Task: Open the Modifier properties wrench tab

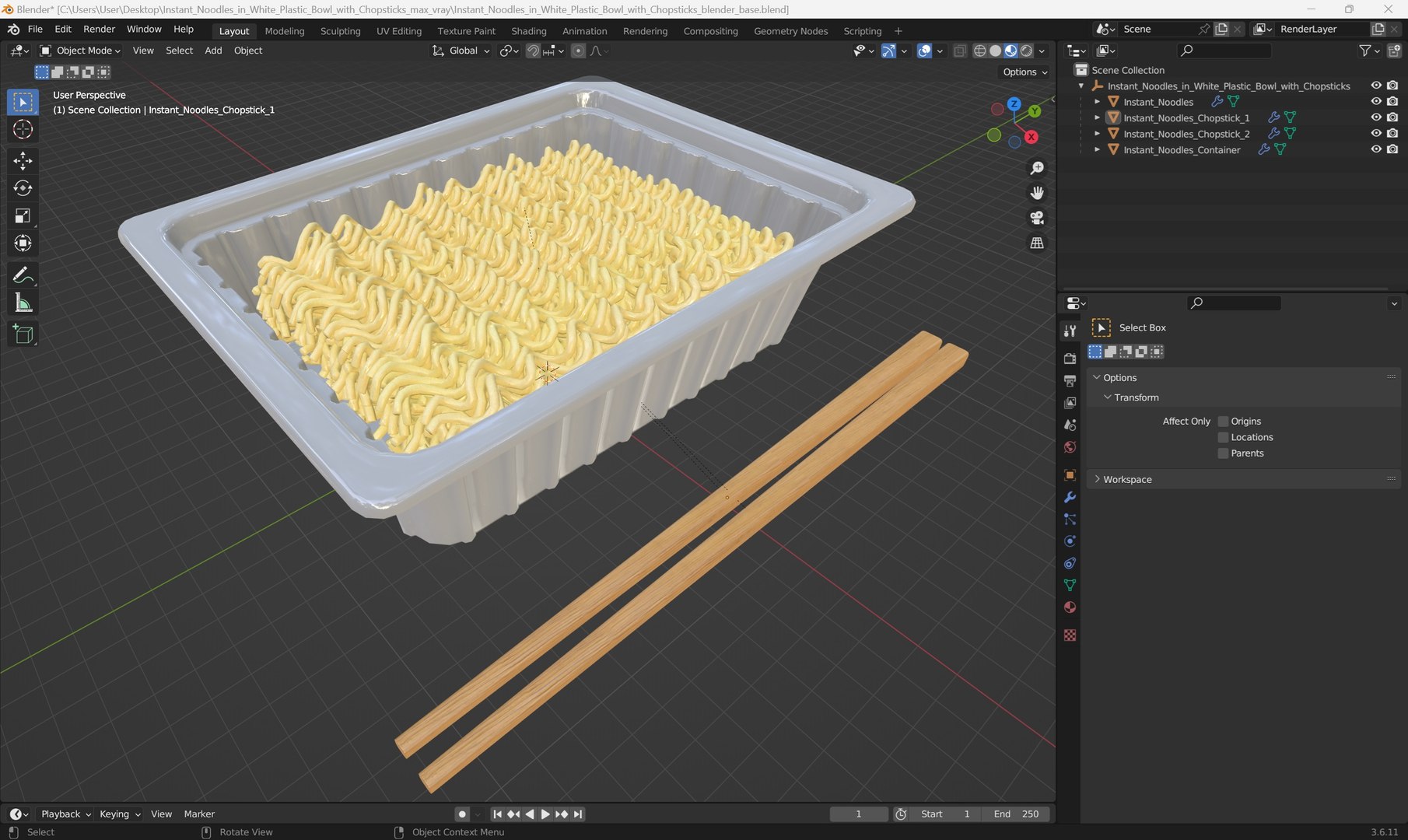Action: coord(1070,497)
